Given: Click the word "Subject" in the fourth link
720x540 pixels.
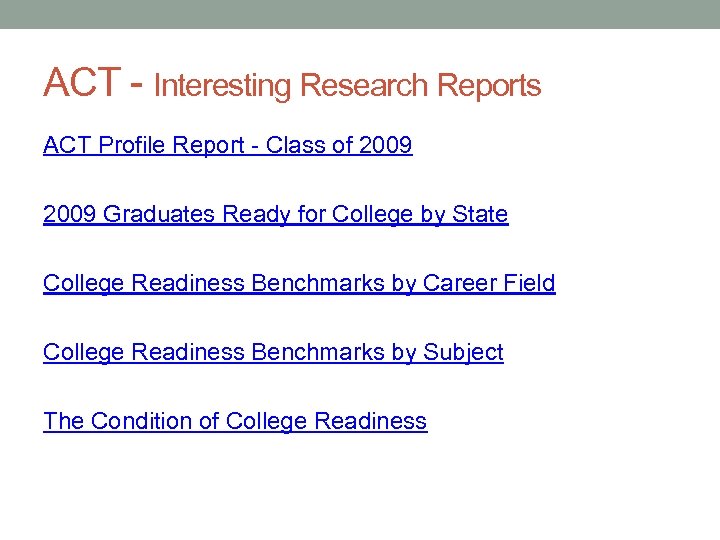Looking at the screenshot, I should pyautogui.click(x=463, y=353).
